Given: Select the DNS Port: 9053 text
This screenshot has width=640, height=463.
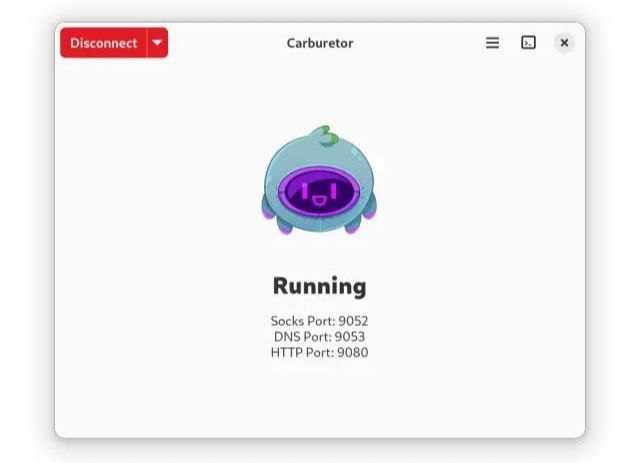Looking at the screenshot, I should pos(320,337).
